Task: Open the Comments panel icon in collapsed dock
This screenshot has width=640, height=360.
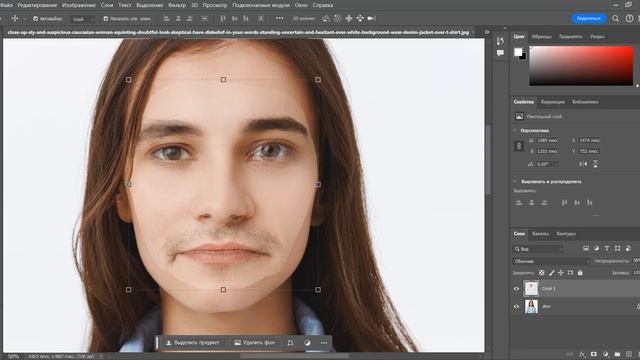Action: click(500, 53)
